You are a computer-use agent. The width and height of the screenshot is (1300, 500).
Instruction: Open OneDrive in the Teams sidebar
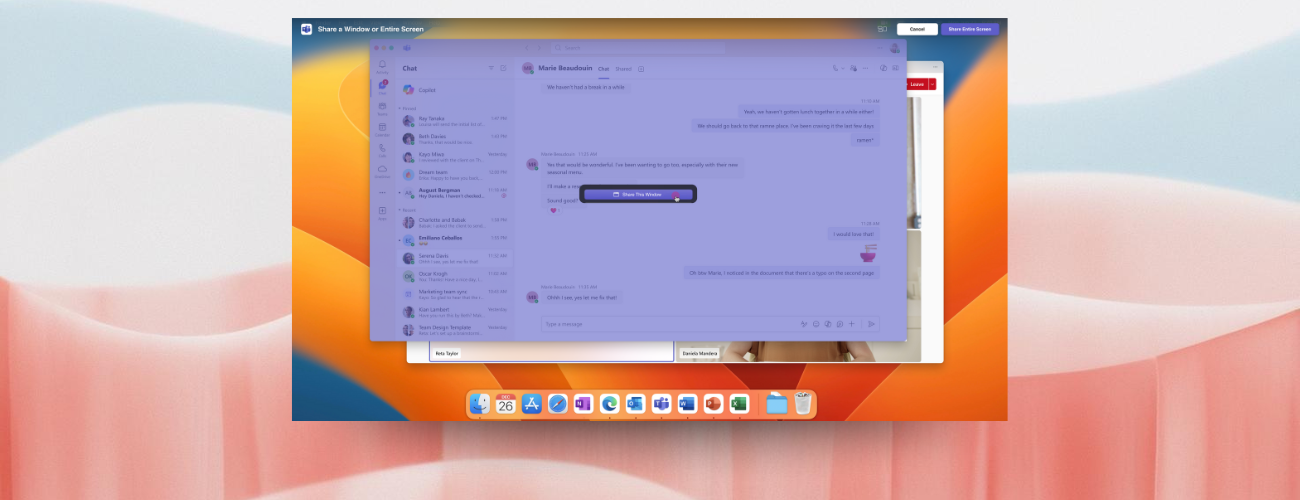382,171
